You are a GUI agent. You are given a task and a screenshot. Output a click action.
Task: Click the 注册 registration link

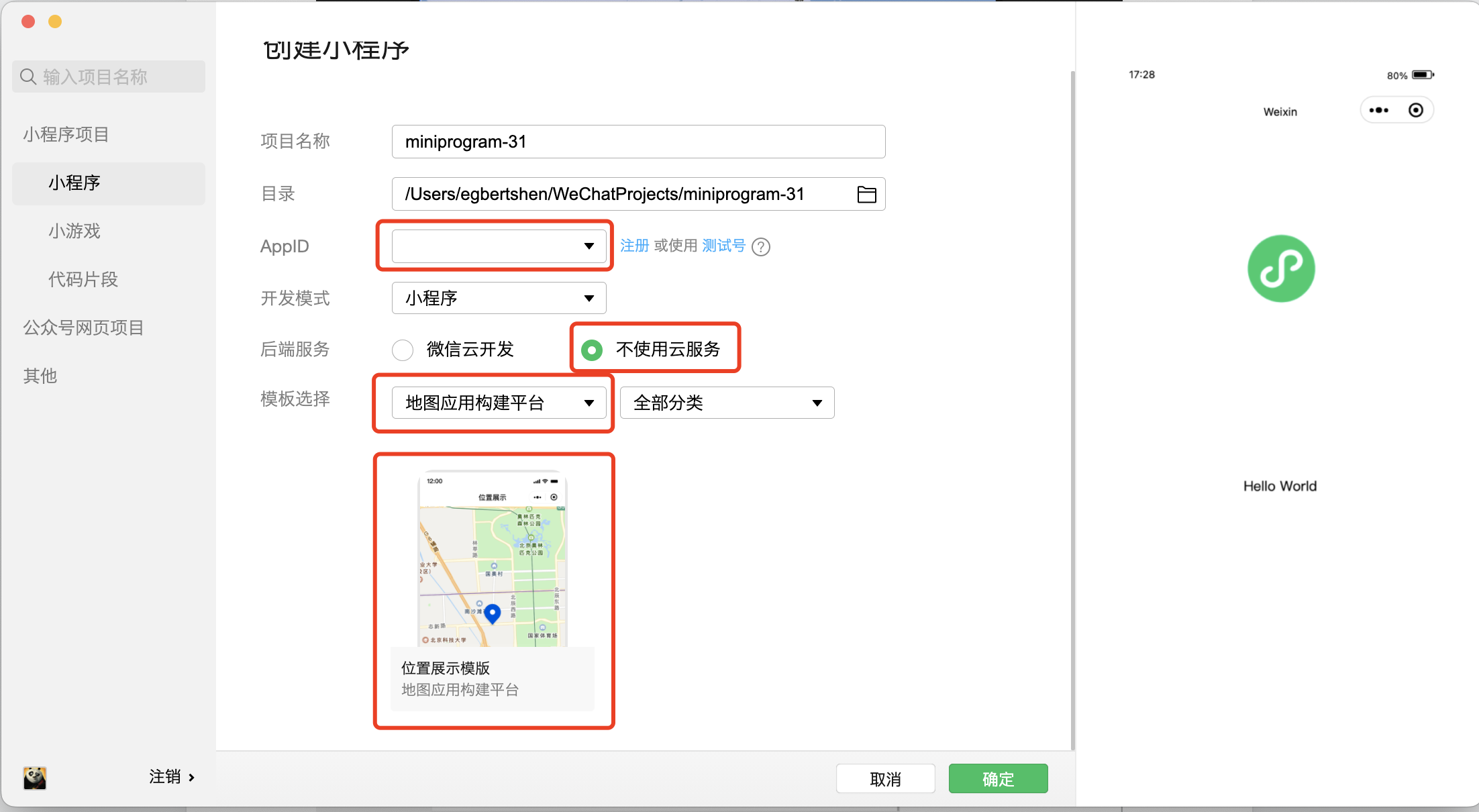point(633,246)
